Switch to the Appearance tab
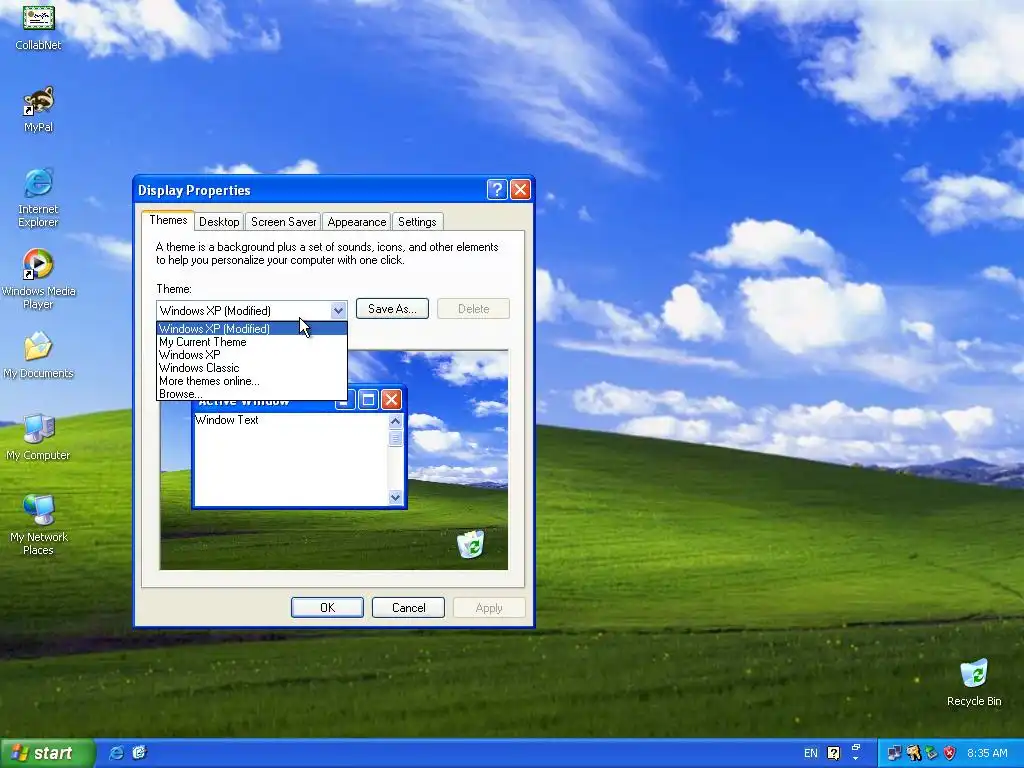Image resolution: width=1024 pixels, height=768 pixels. 357,222
